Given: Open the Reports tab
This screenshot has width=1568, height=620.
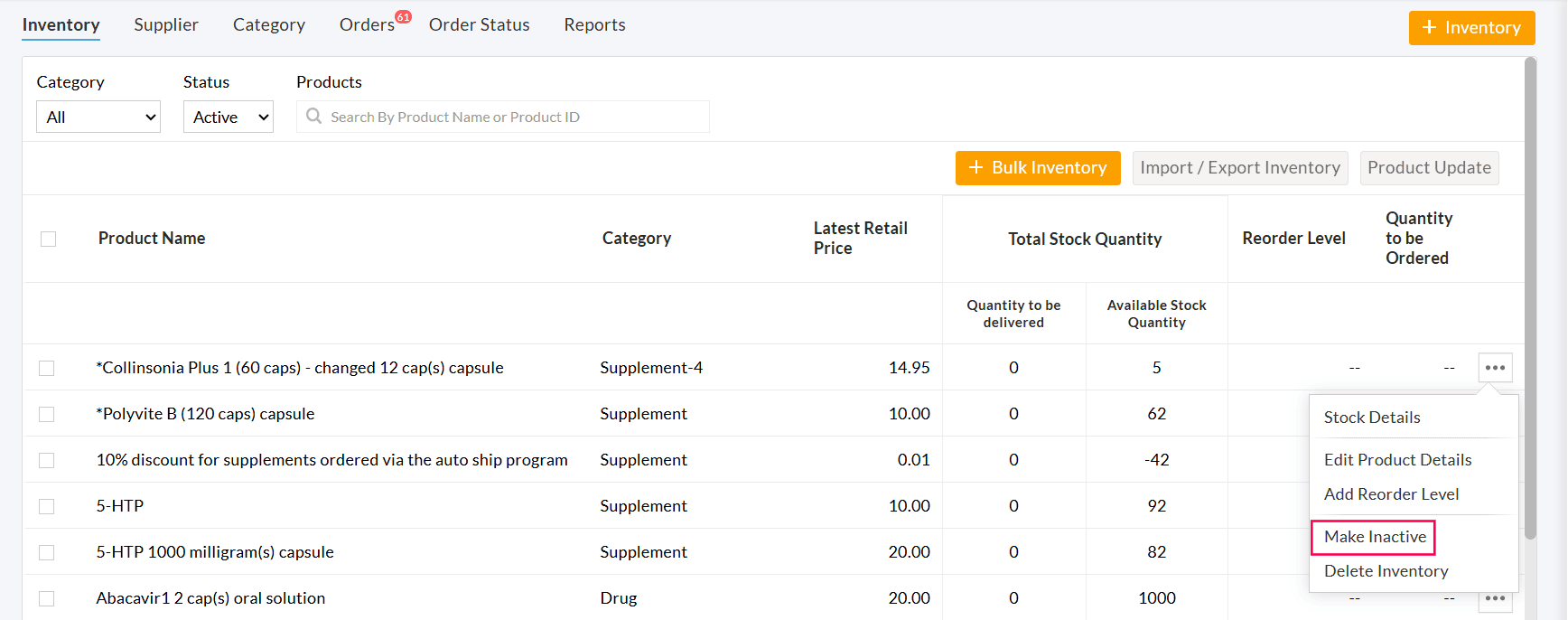Looking at the screenshot, I should click(594, 25).
